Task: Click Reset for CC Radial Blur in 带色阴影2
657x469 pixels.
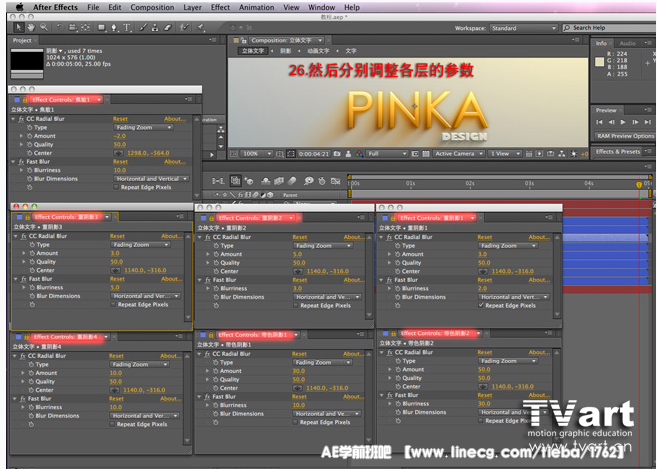Action: click(485, 352)
